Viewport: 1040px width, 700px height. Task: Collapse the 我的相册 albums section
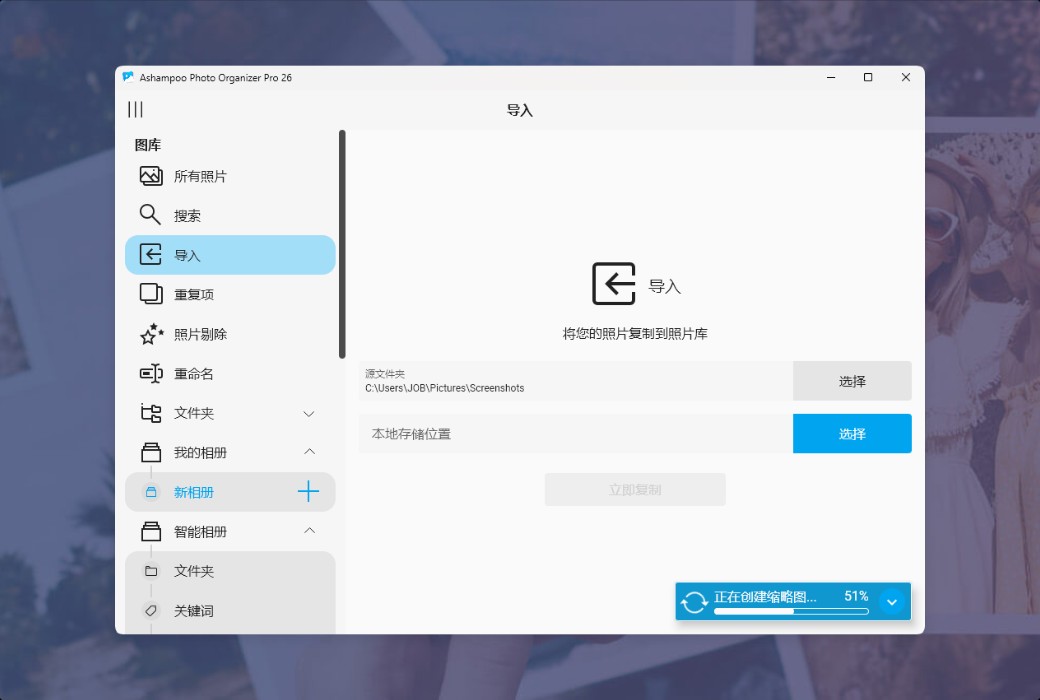pyautogui.click(x=308, y=452)
